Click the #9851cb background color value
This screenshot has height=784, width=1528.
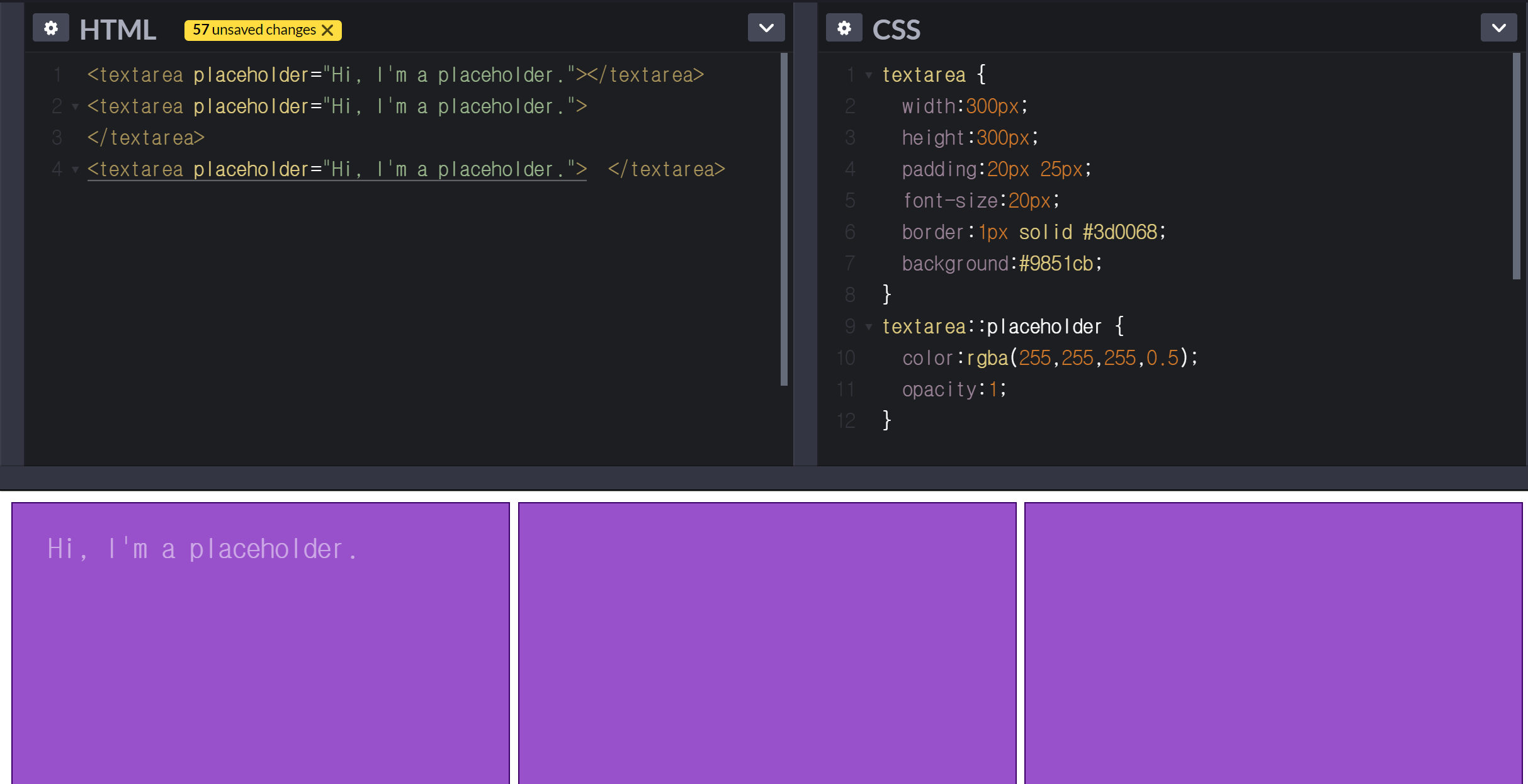pos(1056,264)
